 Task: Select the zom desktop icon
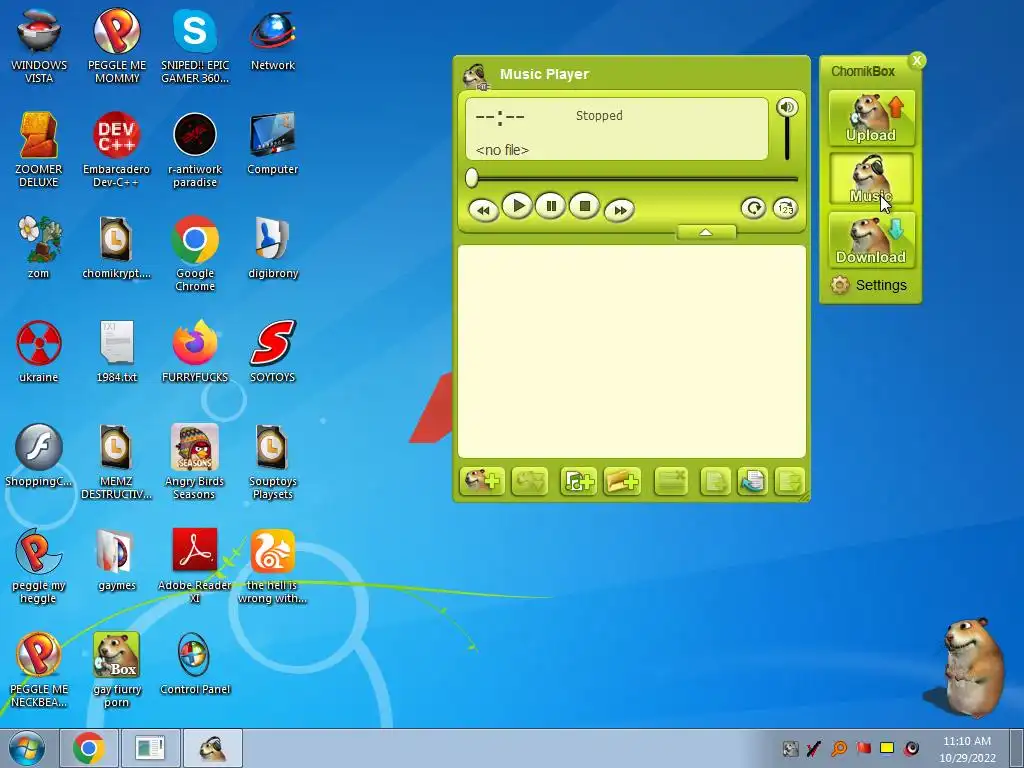tap(39, 248)
